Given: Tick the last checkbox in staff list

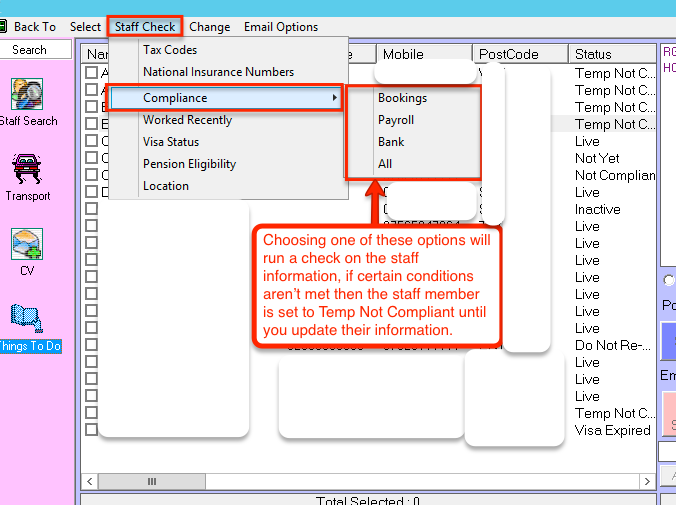Looking at the screenshot, I should point(92,430).
